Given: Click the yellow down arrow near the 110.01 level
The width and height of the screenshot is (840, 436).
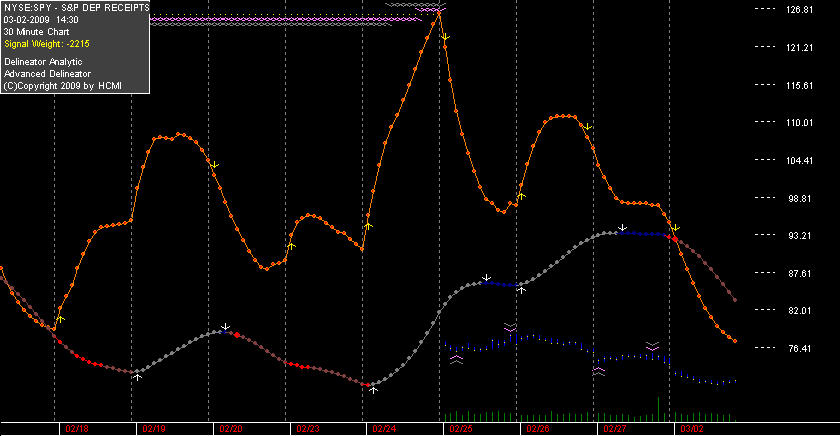Looking at the screenshot, I should (588, 126).
